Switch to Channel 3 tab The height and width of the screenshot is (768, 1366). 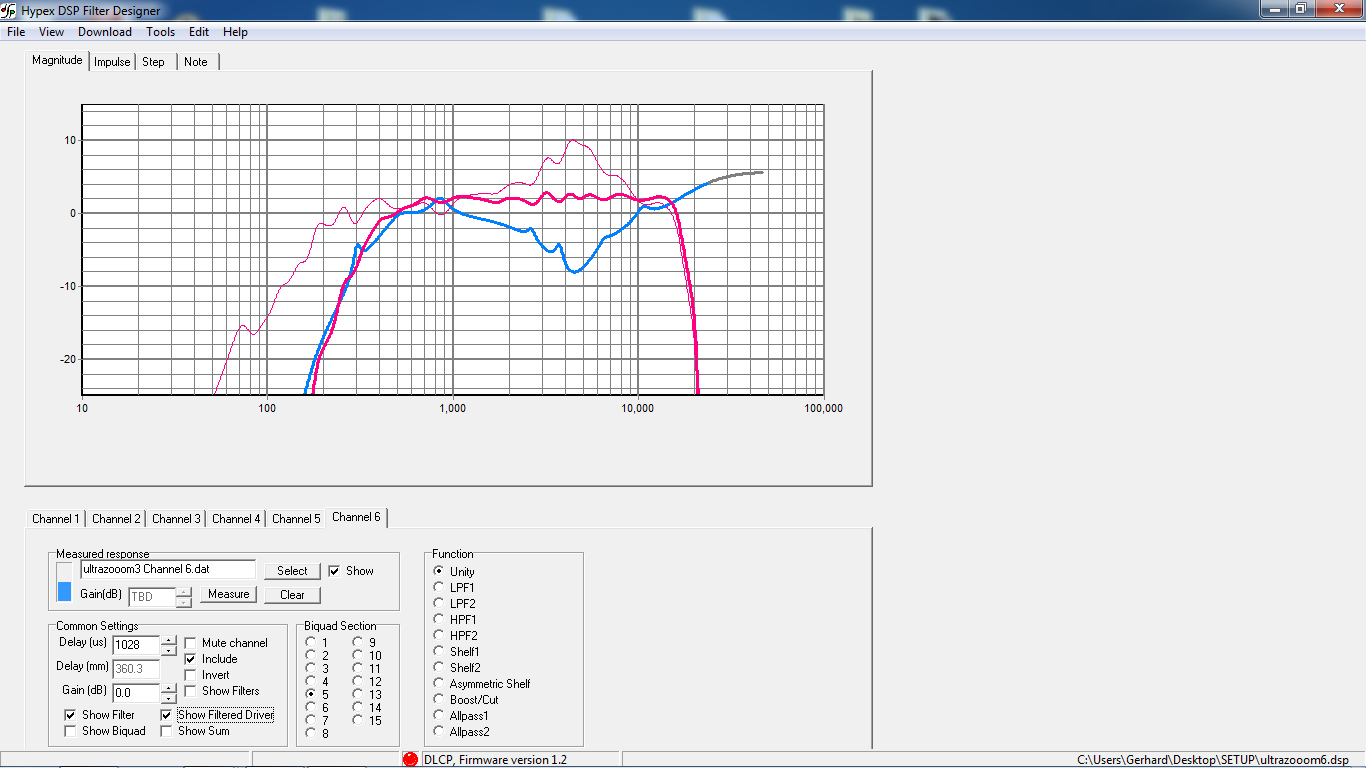176,519
